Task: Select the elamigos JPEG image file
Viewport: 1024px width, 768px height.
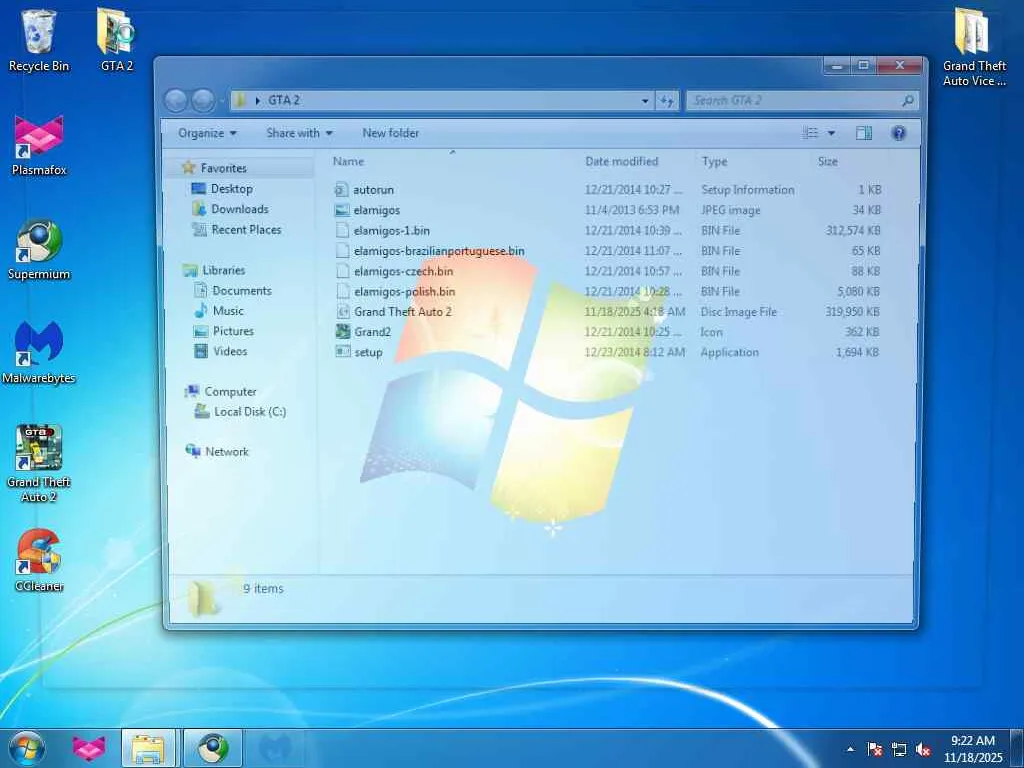Action: pos(376,210)
